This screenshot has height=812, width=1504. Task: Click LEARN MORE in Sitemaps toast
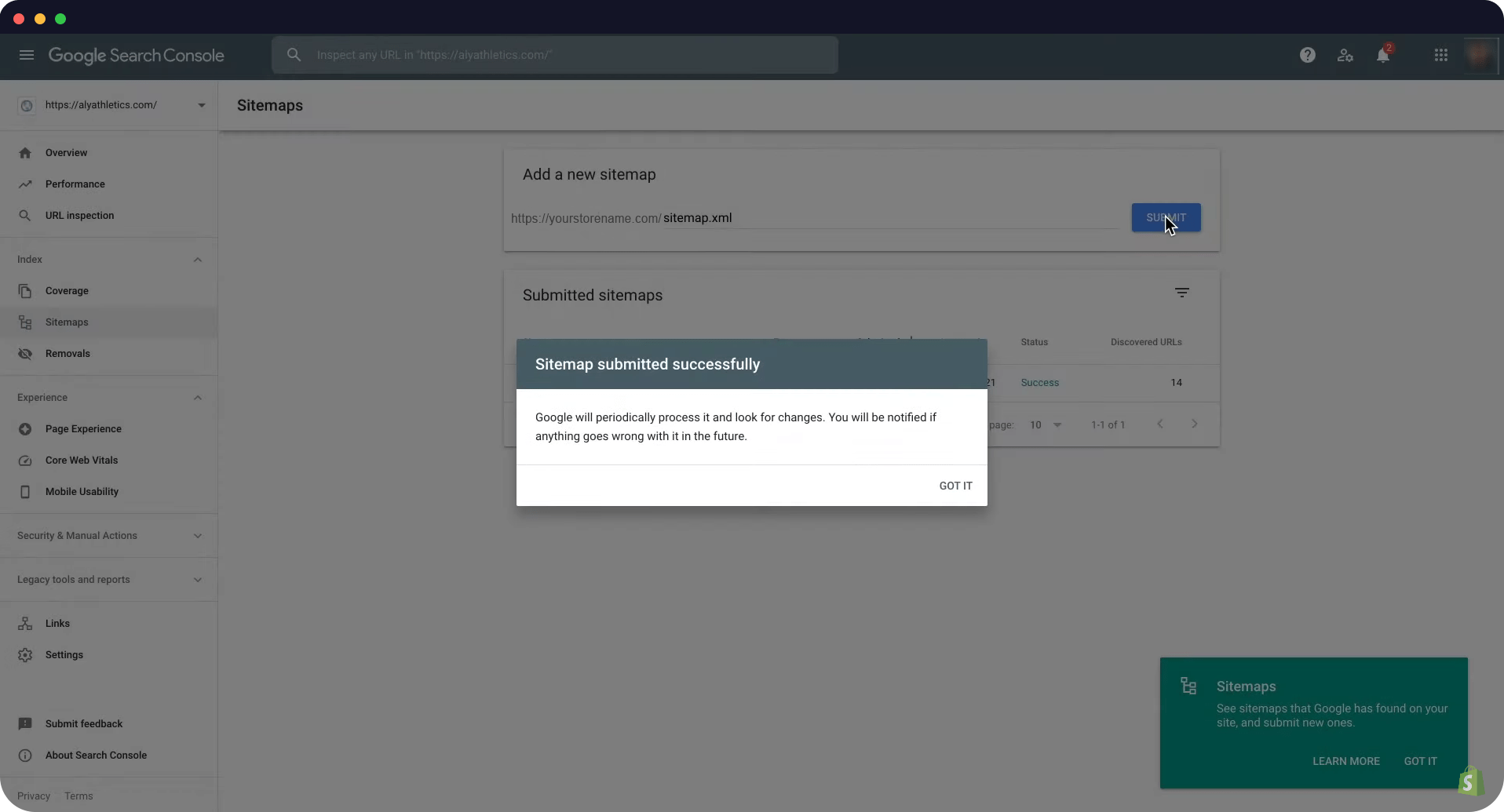[x=1345, y=761]
